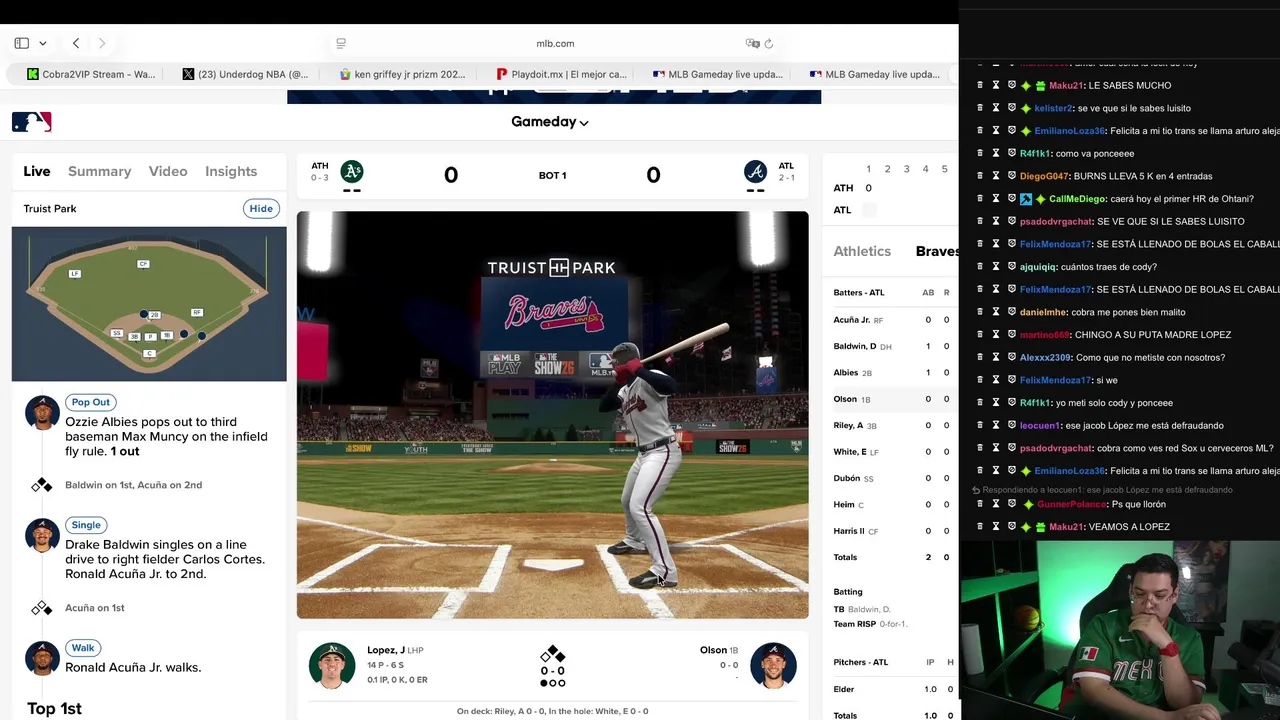1280x720 pixels.
Task: Click ban shield icon on martino868 message
Action: [1011, 335]
